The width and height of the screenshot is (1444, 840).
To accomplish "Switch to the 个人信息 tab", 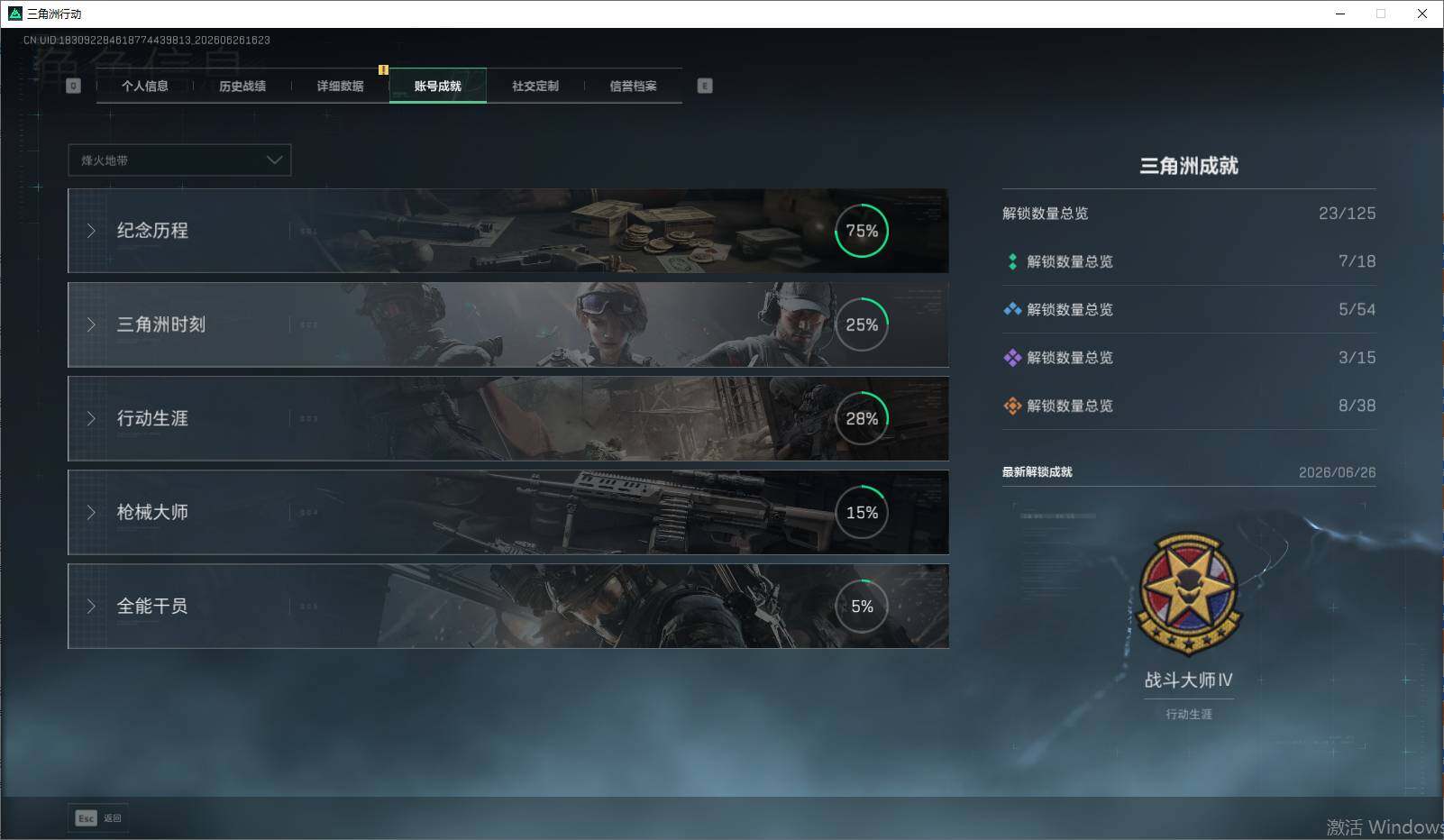I will pyautogui.click(x=145, y=87).
